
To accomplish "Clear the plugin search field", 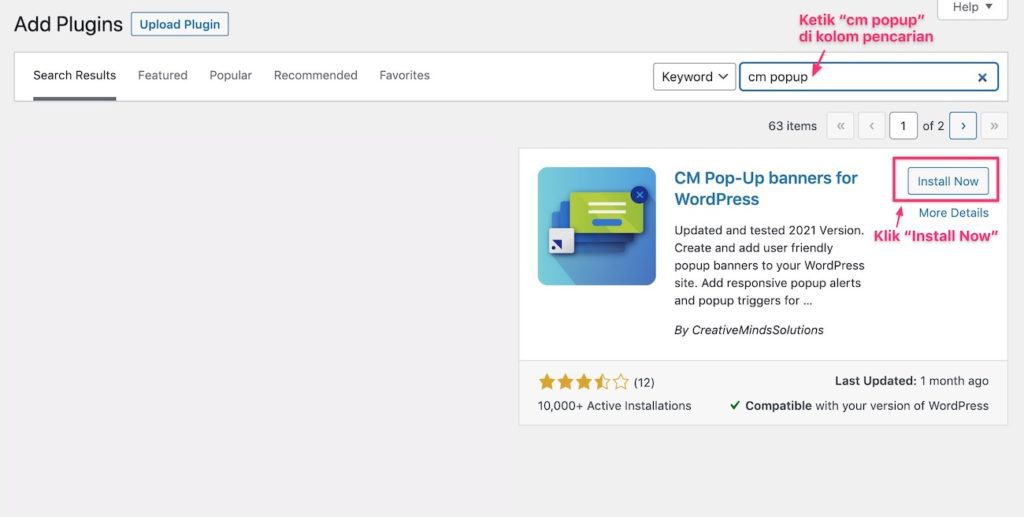I will [982, 78].
